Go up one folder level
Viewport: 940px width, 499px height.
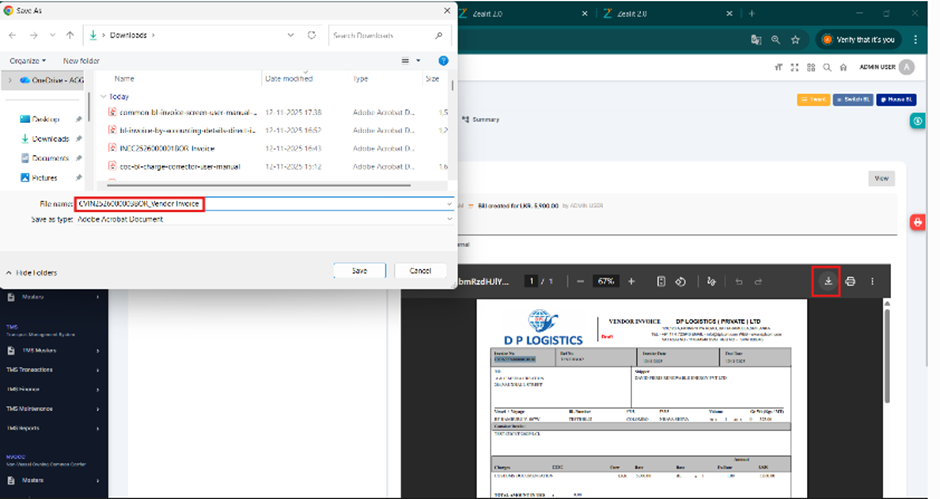tap(70, 35)
